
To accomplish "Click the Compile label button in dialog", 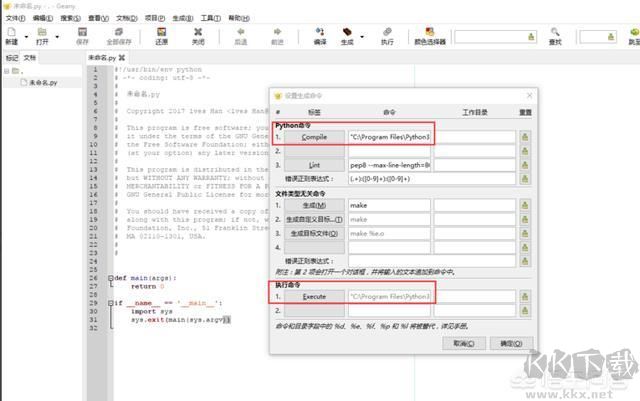I will [x=314, y=136].
